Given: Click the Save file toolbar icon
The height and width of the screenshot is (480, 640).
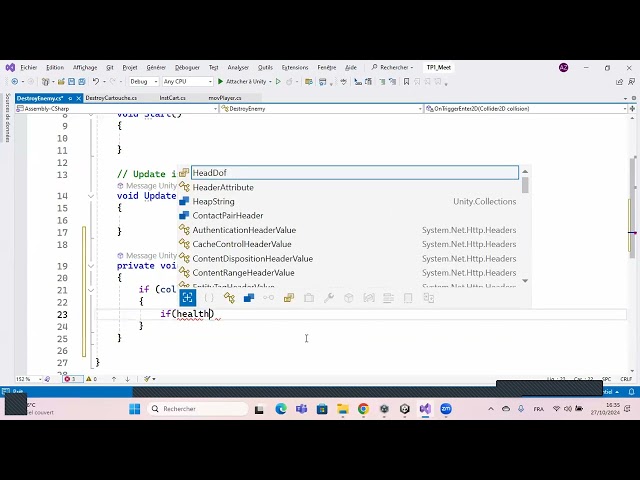Looking at the screenshot, I should tap(71, 82).
